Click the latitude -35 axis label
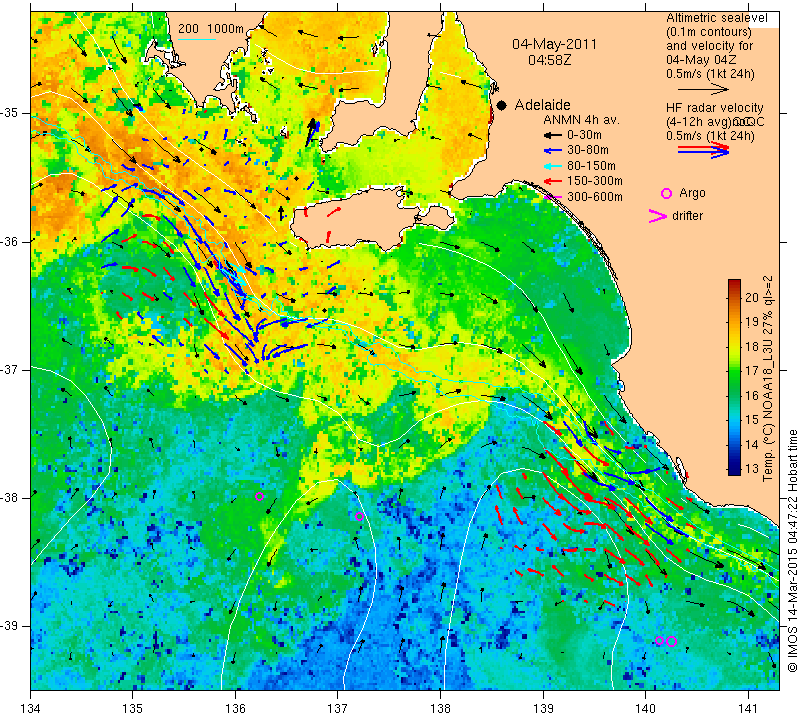This screenshot has height=720, width=800. click(x=9, y=113)
